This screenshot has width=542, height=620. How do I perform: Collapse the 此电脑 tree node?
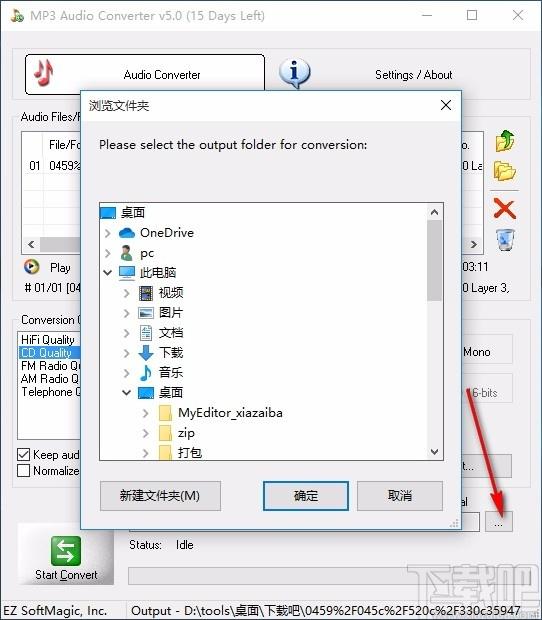108,272
